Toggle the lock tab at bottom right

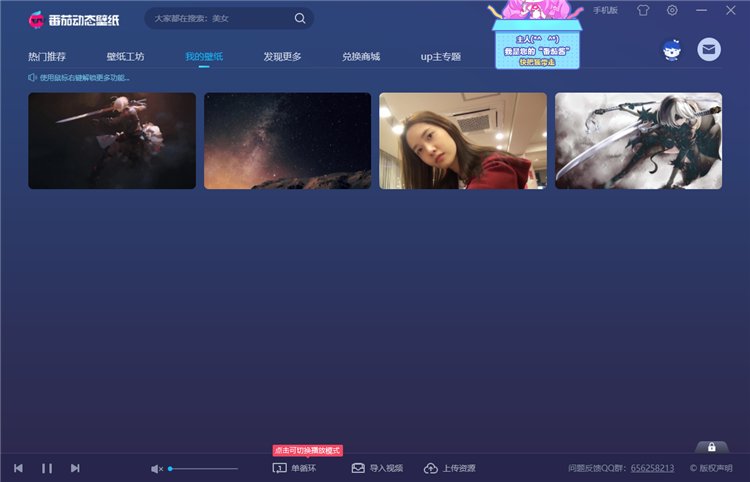[x=712, y=447]
